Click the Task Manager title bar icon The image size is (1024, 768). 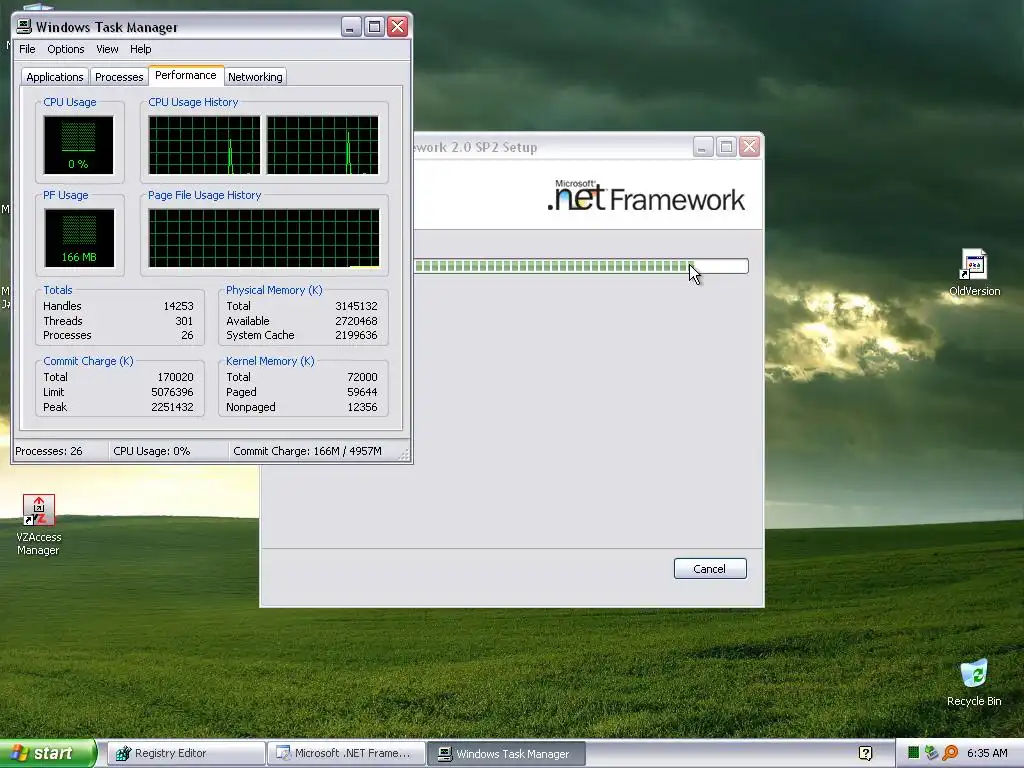24,26
